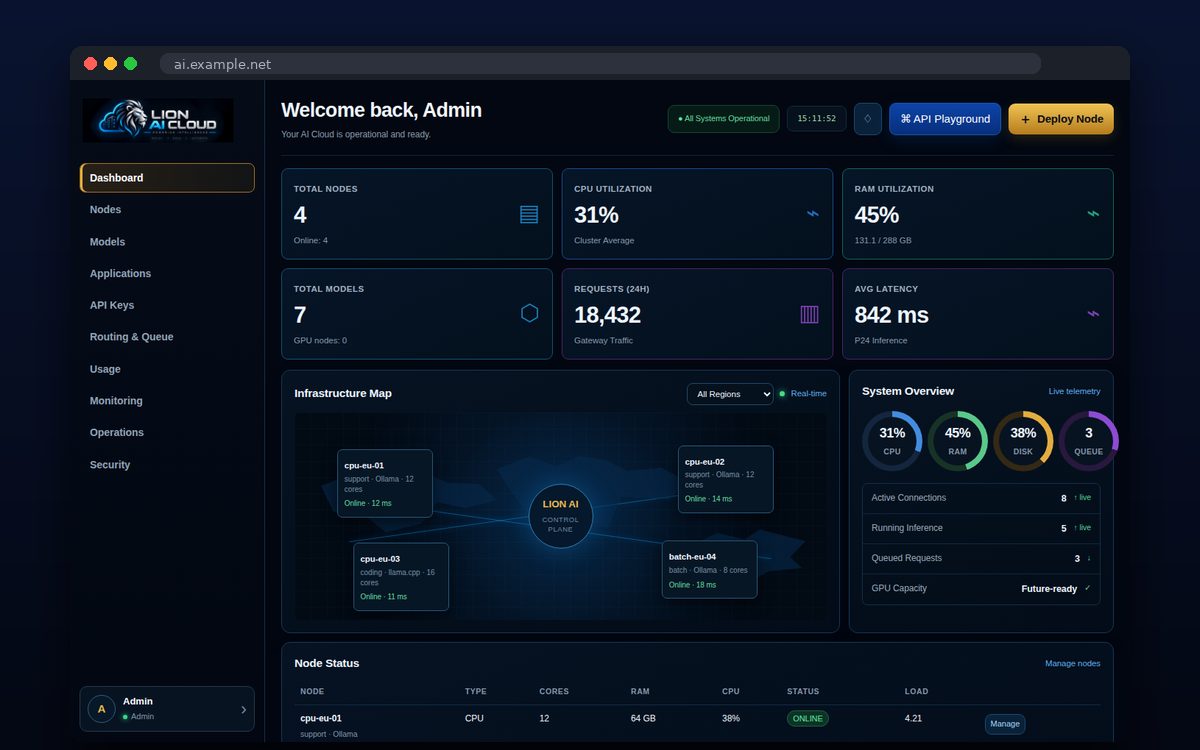Screen dimensions: 1200x750
Task: Click the RAM column header in Node Status
Action: click(640, 691)
